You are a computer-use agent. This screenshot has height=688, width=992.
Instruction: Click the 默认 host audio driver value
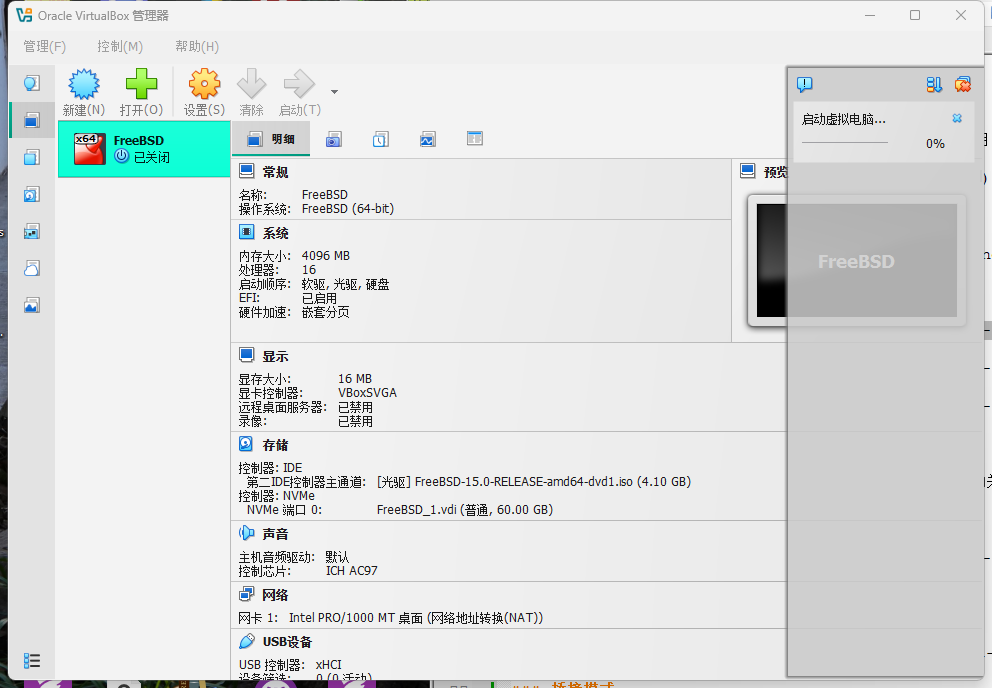pyautogui.click(x=337, y=557)
